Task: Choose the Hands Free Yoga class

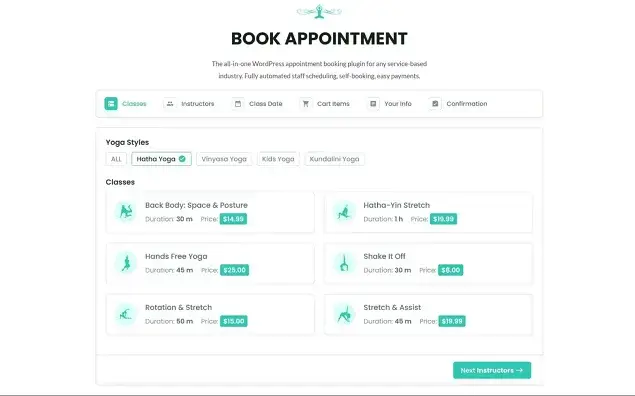Action: coord(210,264)
